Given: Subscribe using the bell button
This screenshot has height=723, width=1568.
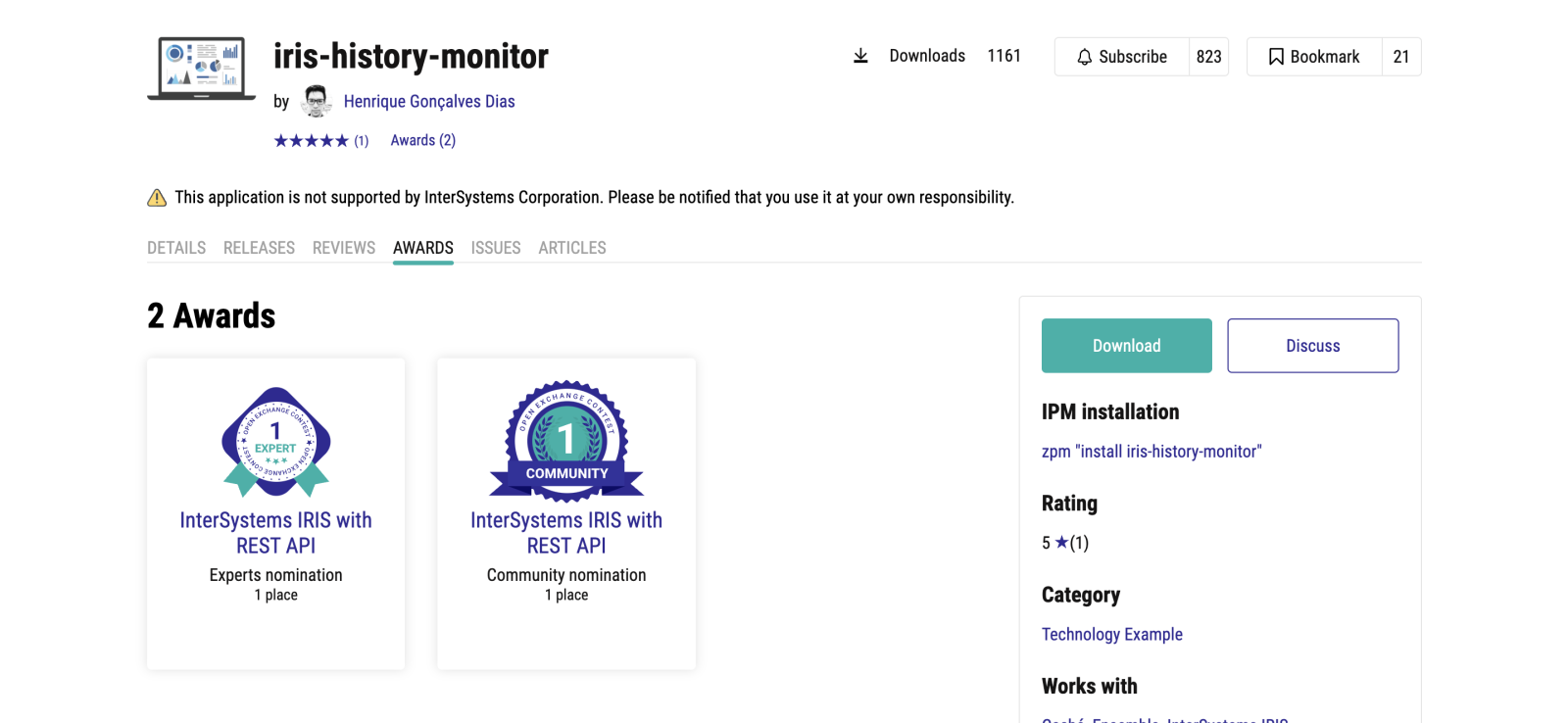Looking at the screenshot, I should [x=1122, y=57].
